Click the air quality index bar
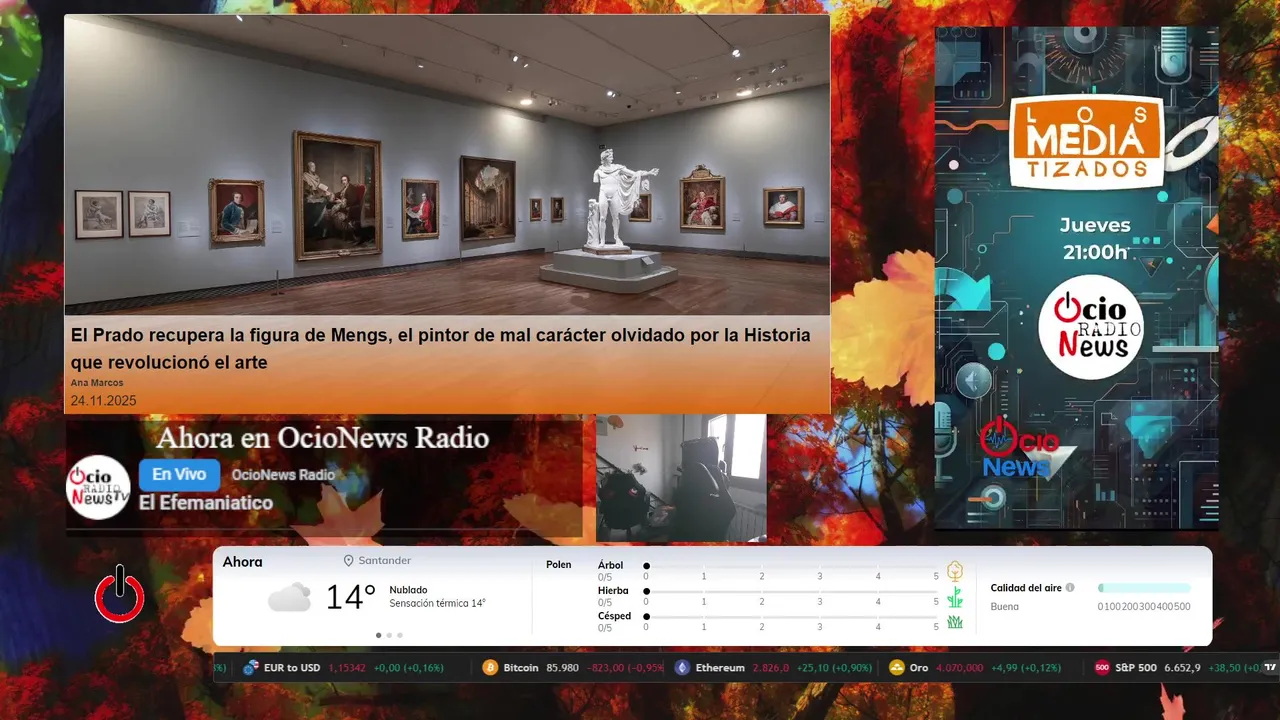1280x720 pixels. (1144, 588)
